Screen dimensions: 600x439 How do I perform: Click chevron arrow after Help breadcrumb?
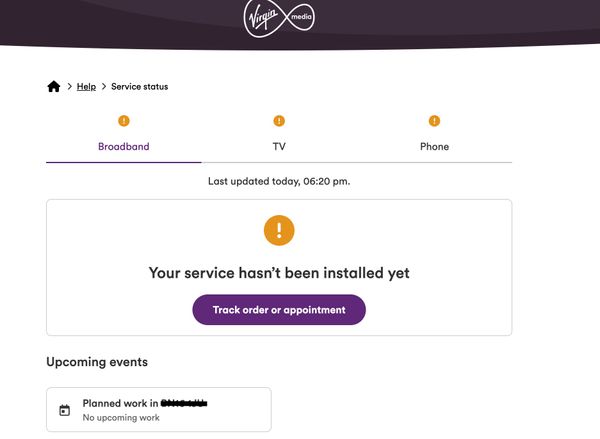click(104, 86)
